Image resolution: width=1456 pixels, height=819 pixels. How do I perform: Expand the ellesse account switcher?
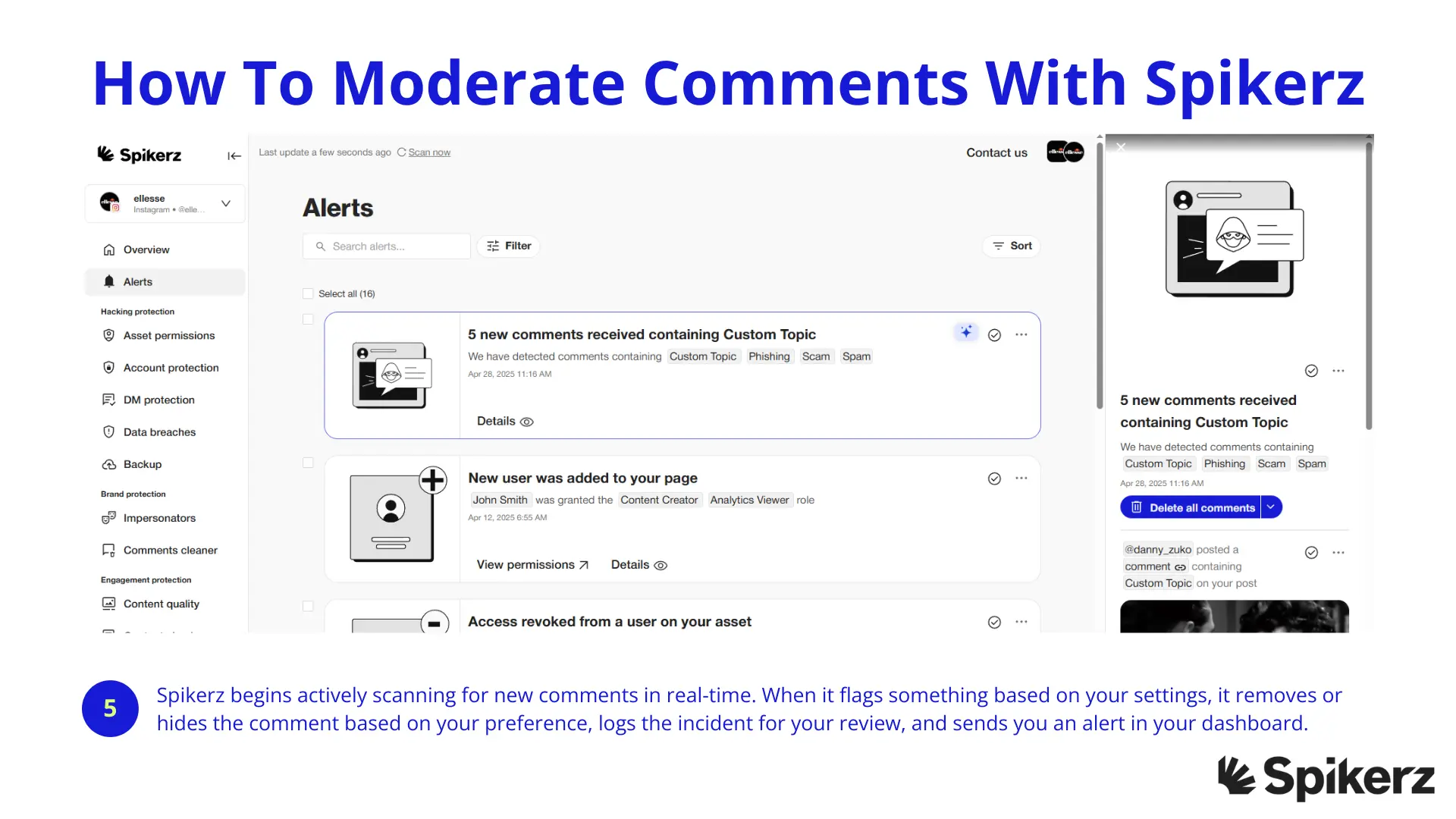coord(225,203)
